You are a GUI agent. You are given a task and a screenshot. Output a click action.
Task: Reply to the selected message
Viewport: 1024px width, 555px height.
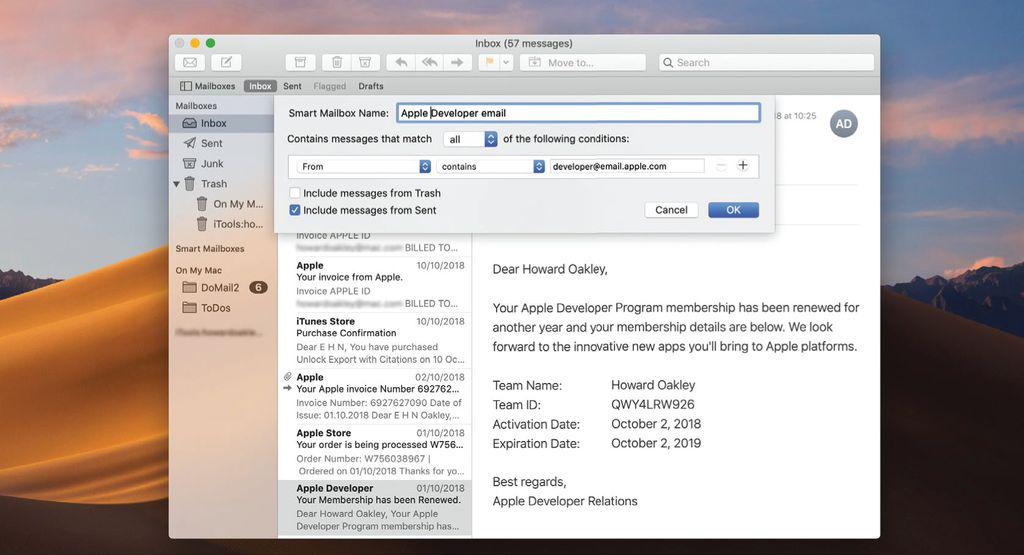(401, 63)
